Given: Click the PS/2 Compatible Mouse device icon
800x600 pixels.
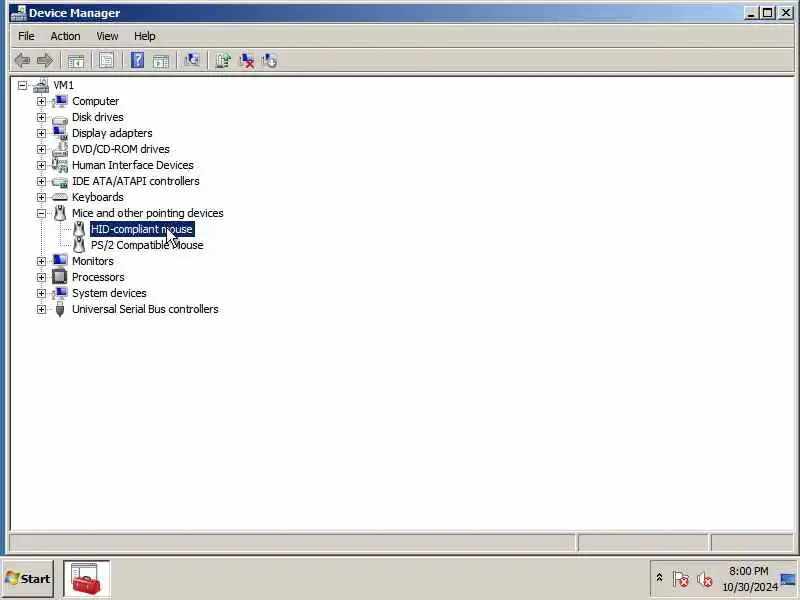Looking at the screenshot, I should [x=79, y=245].
